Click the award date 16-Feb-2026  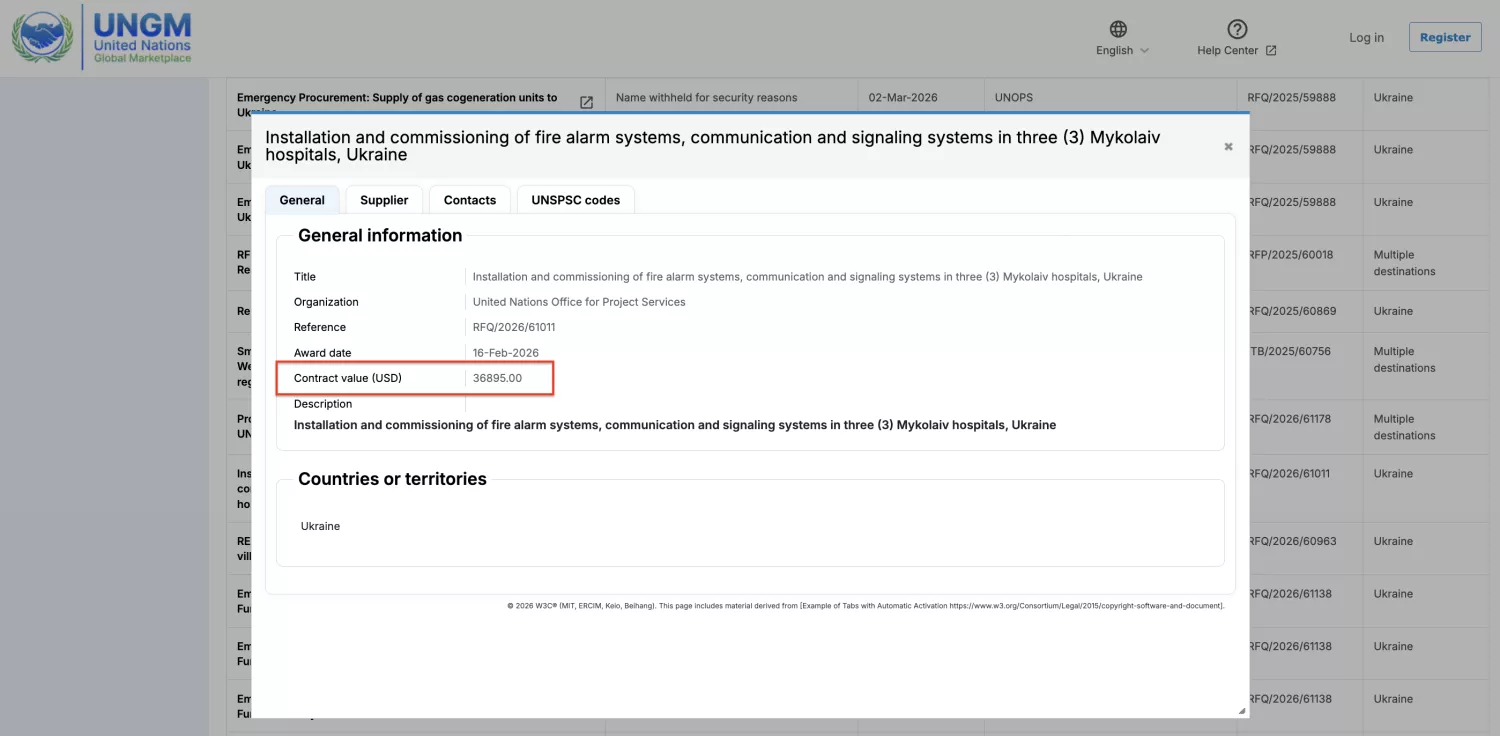tap(505, 353)
